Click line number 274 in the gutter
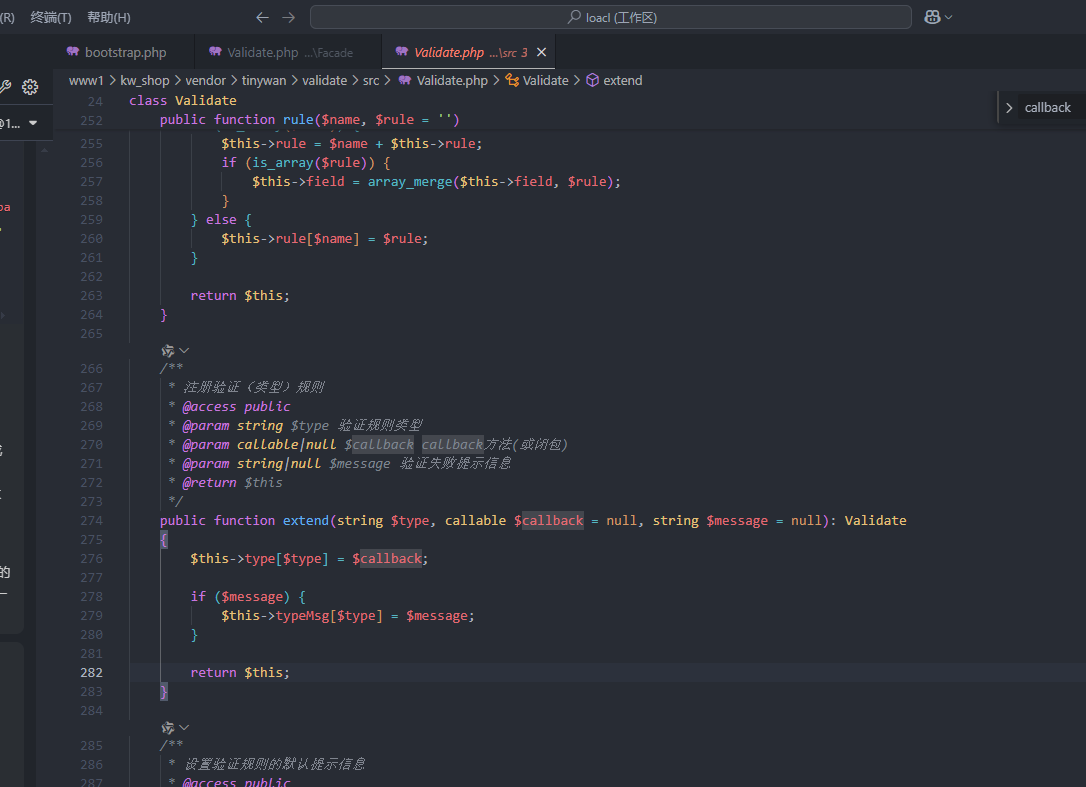This screenshot has width=1086, height=787. pos(91,520)
